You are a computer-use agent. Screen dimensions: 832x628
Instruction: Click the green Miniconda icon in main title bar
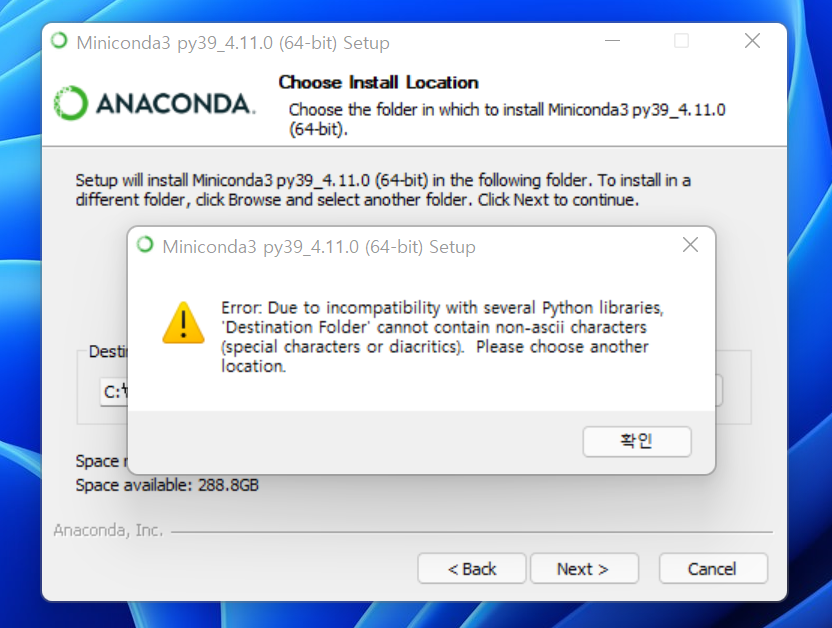click(x=59, y=41)
